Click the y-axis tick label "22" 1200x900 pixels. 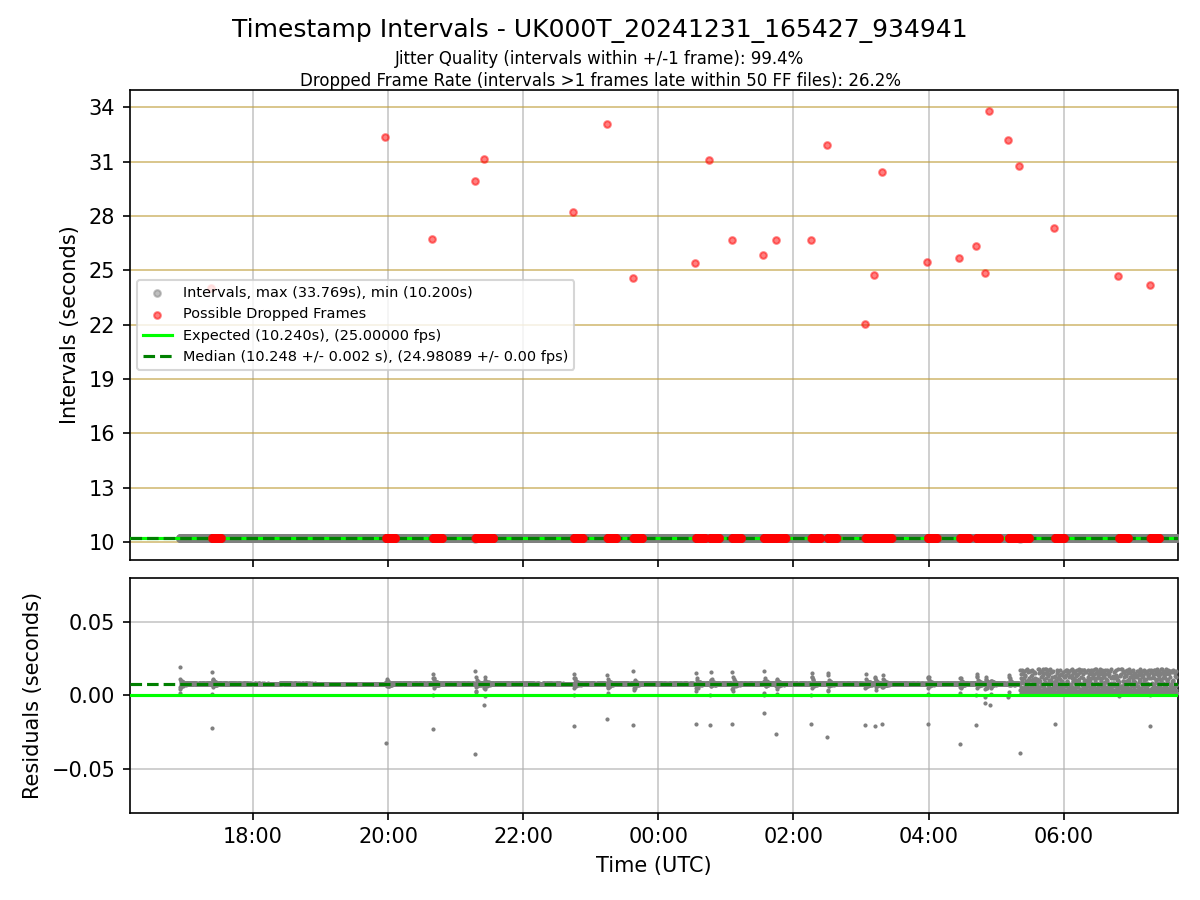pyautogui.click(x=104, y=325)
